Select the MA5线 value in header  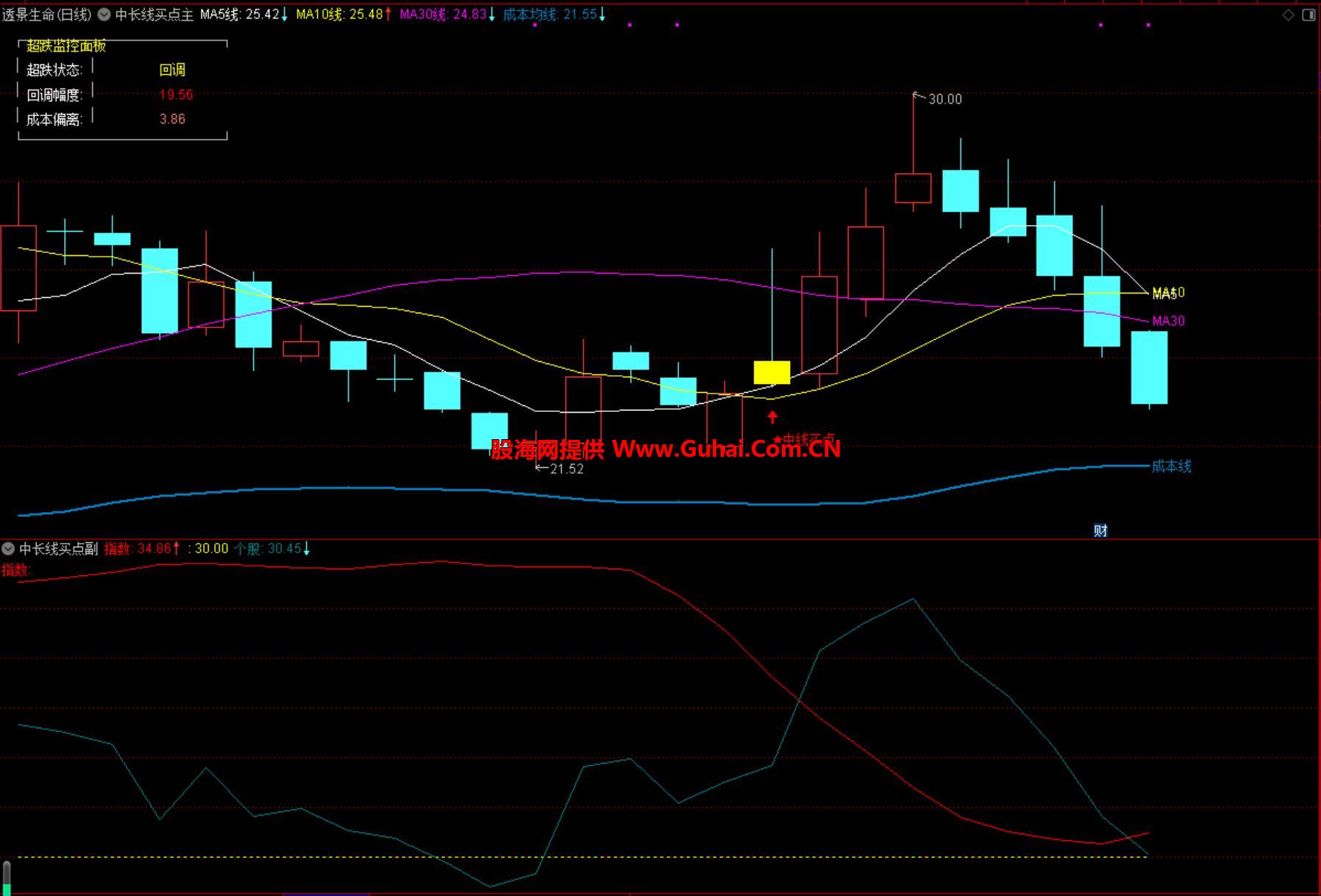pos(240,15)
